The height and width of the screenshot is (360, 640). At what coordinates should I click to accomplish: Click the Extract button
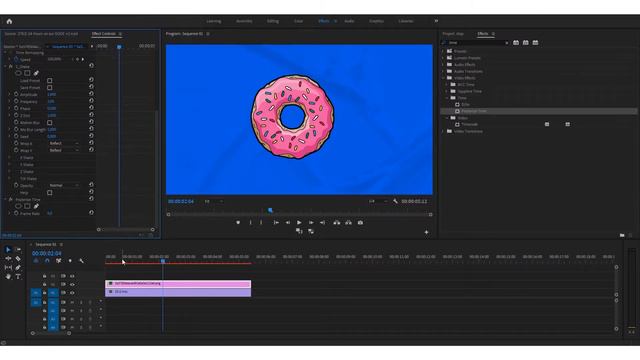[348, 222]
